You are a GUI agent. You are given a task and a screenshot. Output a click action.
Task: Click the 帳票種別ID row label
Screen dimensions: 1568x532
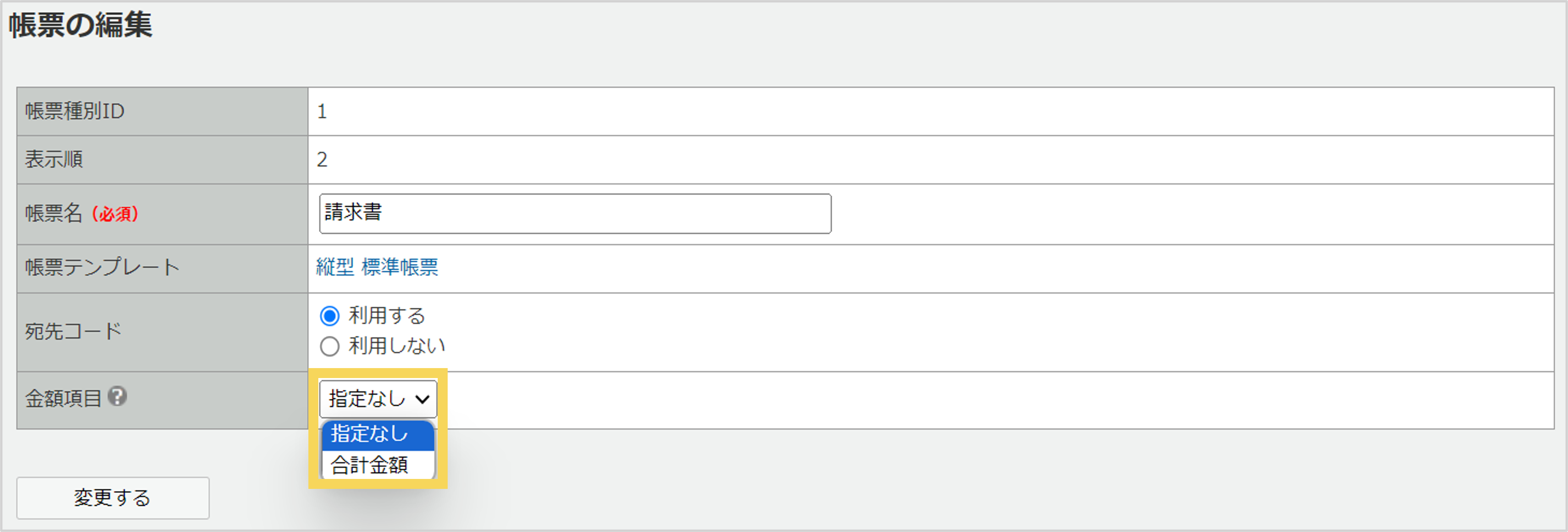[75, 111]
